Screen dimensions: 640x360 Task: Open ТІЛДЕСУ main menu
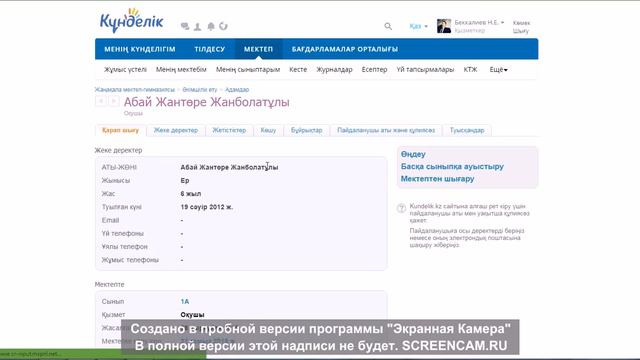(x=210, y=49)
